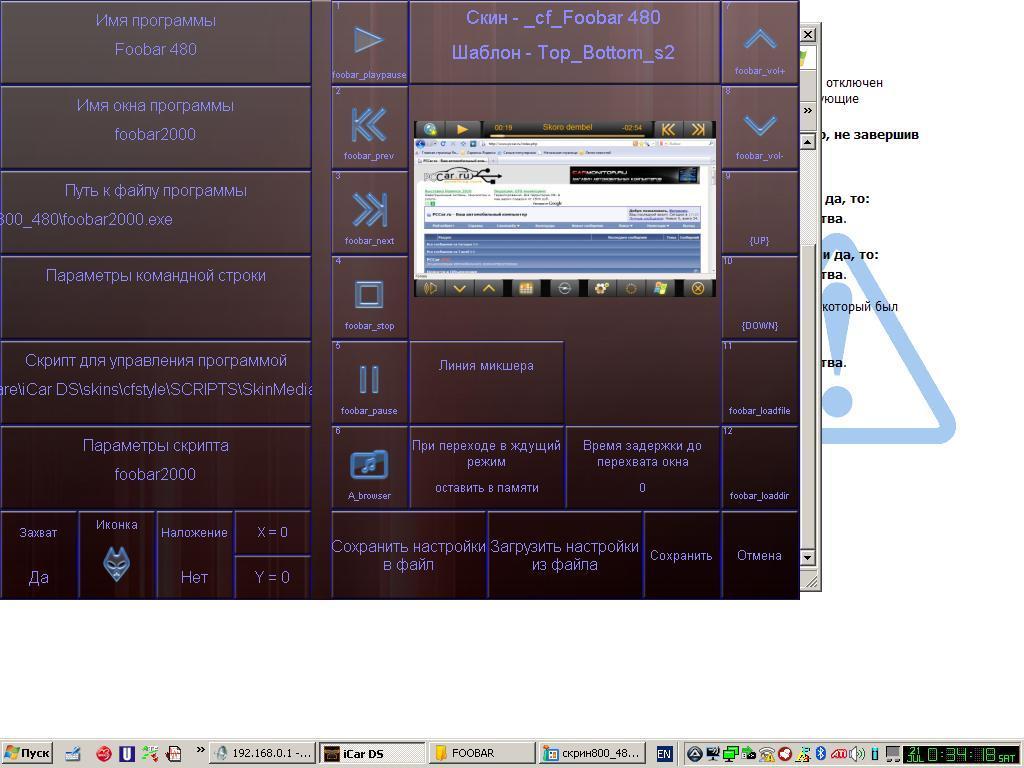Viewport: 1024px width, 768px height.
Task: Open the Скин - Шаблон selector header
Action: [564, 36]
